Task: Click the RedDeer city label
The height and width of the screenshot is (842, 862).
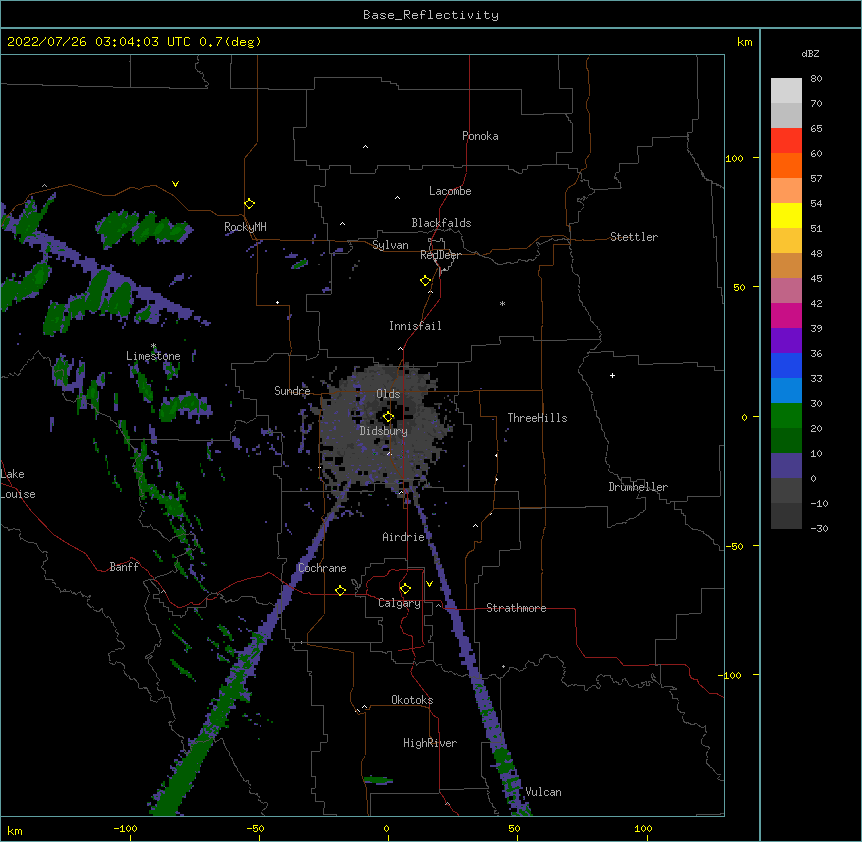Action: 440,255
